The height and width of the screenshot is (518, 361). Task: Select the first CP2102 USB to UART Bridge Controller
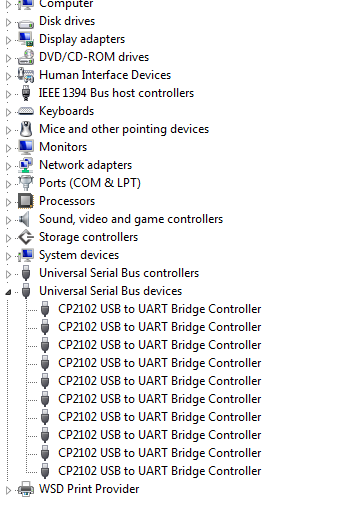pyautogui.click(x=160, y=309)
